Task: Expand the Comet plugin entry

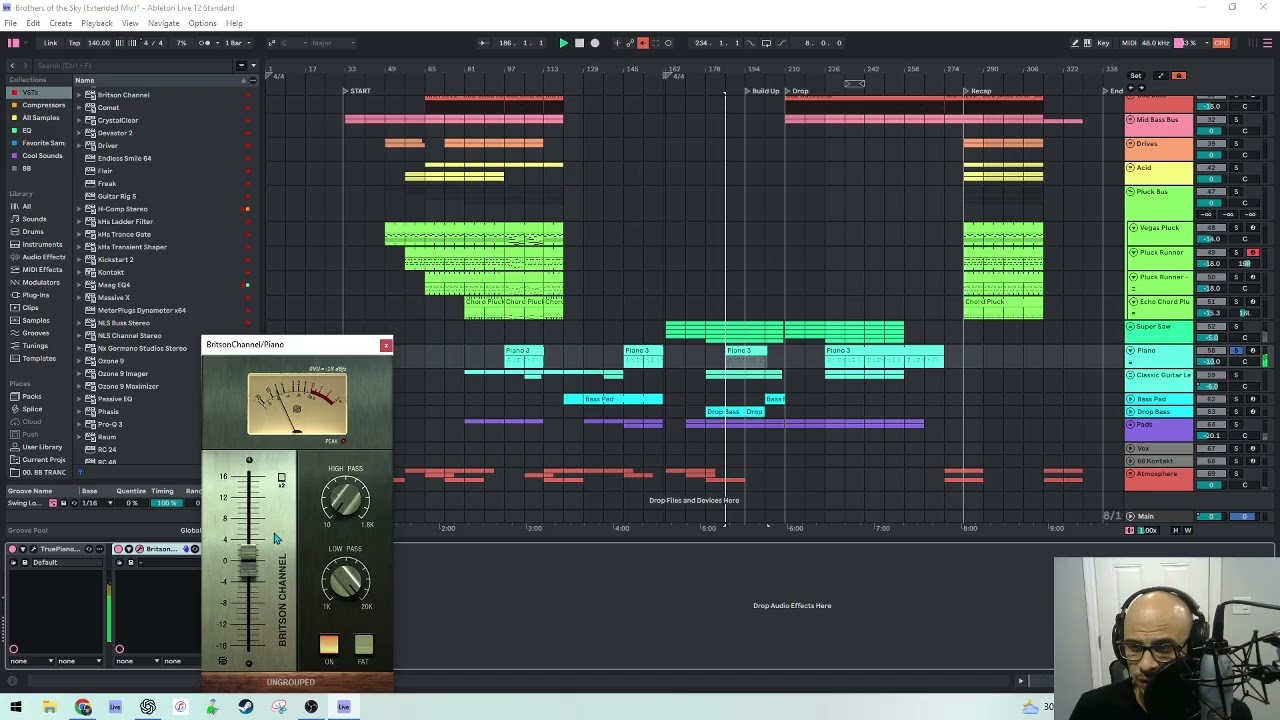Action: 79,107
